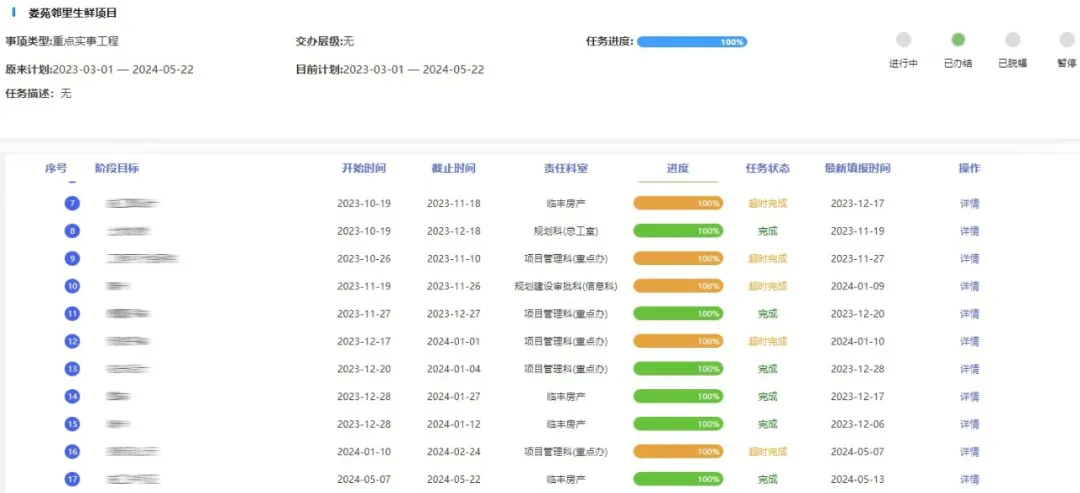Sort by 截止时间 column header

pyautogui.click(x=453, y=168)
